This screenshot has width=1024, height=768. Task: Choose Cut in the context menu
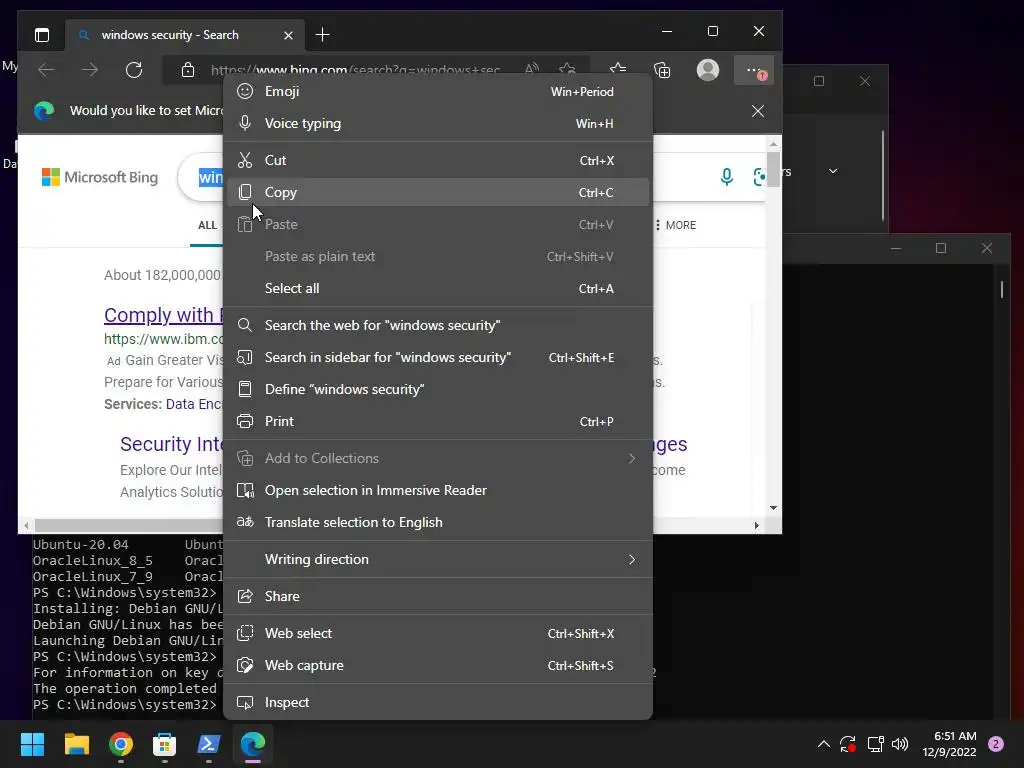[438, 161]
